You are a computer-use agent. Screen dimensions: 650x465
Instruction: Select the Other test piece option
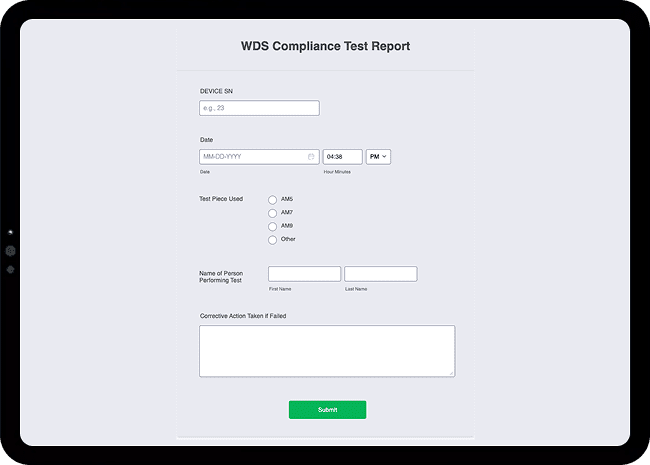272,240
